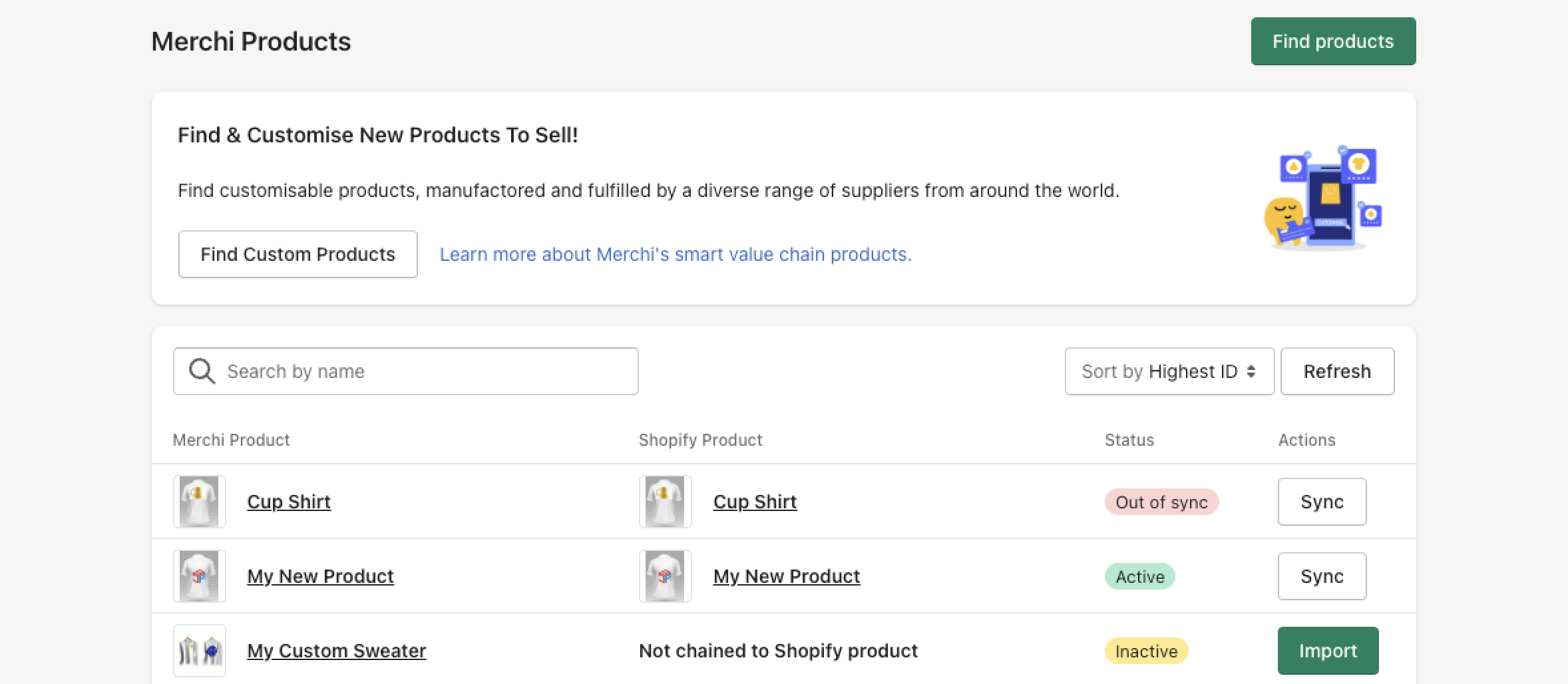Viewport: 1568px width, 684px height.
Task: Click the Cup Shirt Shopify product thumbnail
Action: (665, 501)
